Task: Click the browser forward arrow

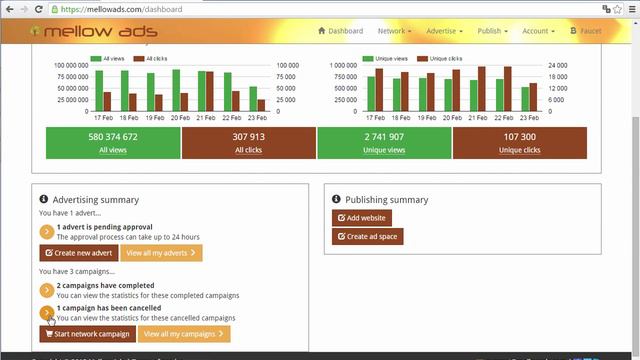Action: point(24,9)
